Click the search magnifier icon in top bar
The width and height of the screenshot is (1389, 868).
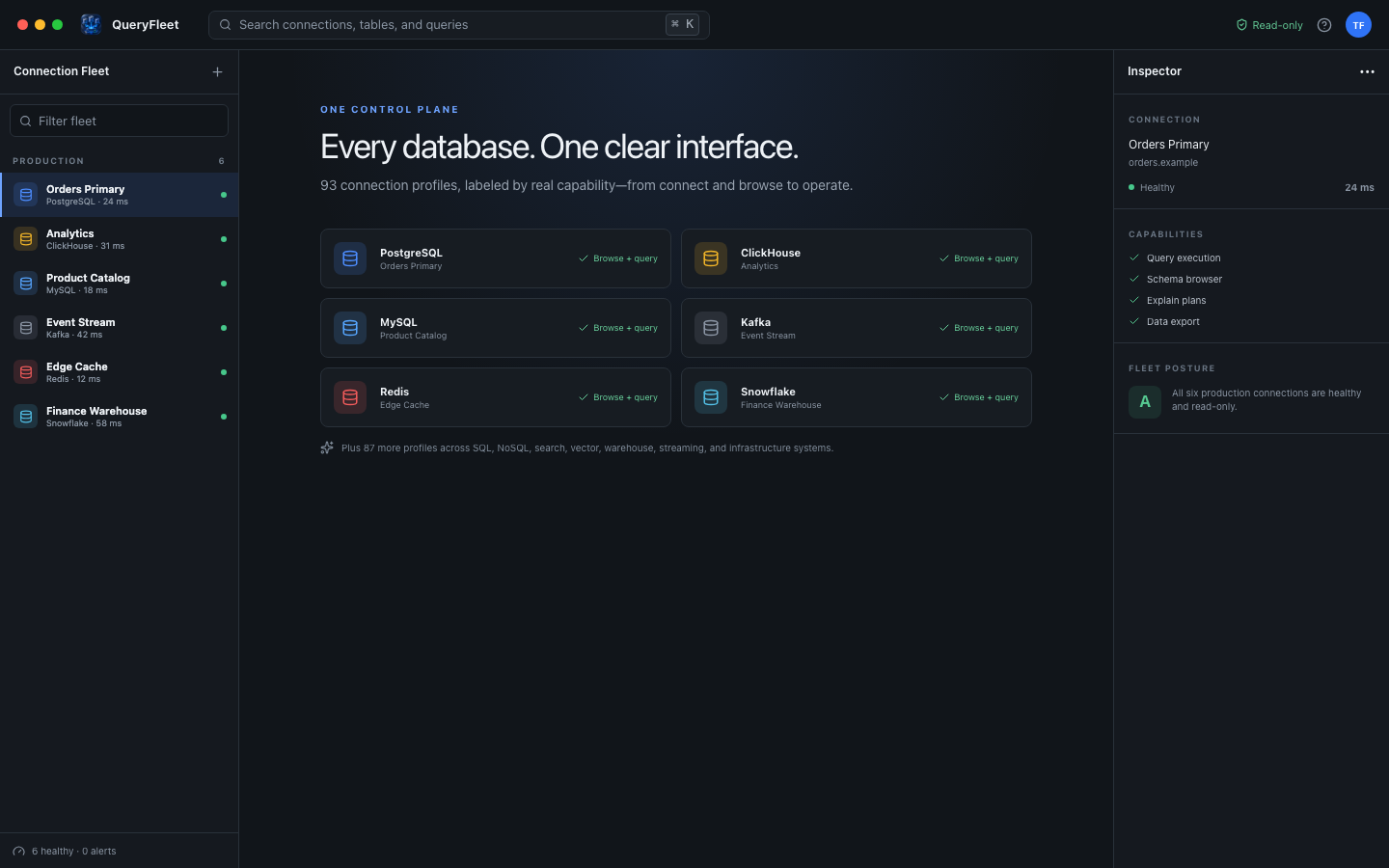(x=226, y=25)
